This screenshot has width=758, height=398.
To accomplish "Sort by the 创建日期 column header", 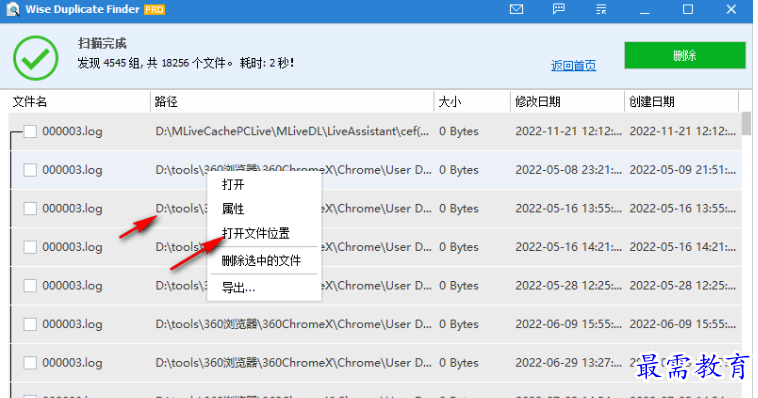I will [682, 102].
